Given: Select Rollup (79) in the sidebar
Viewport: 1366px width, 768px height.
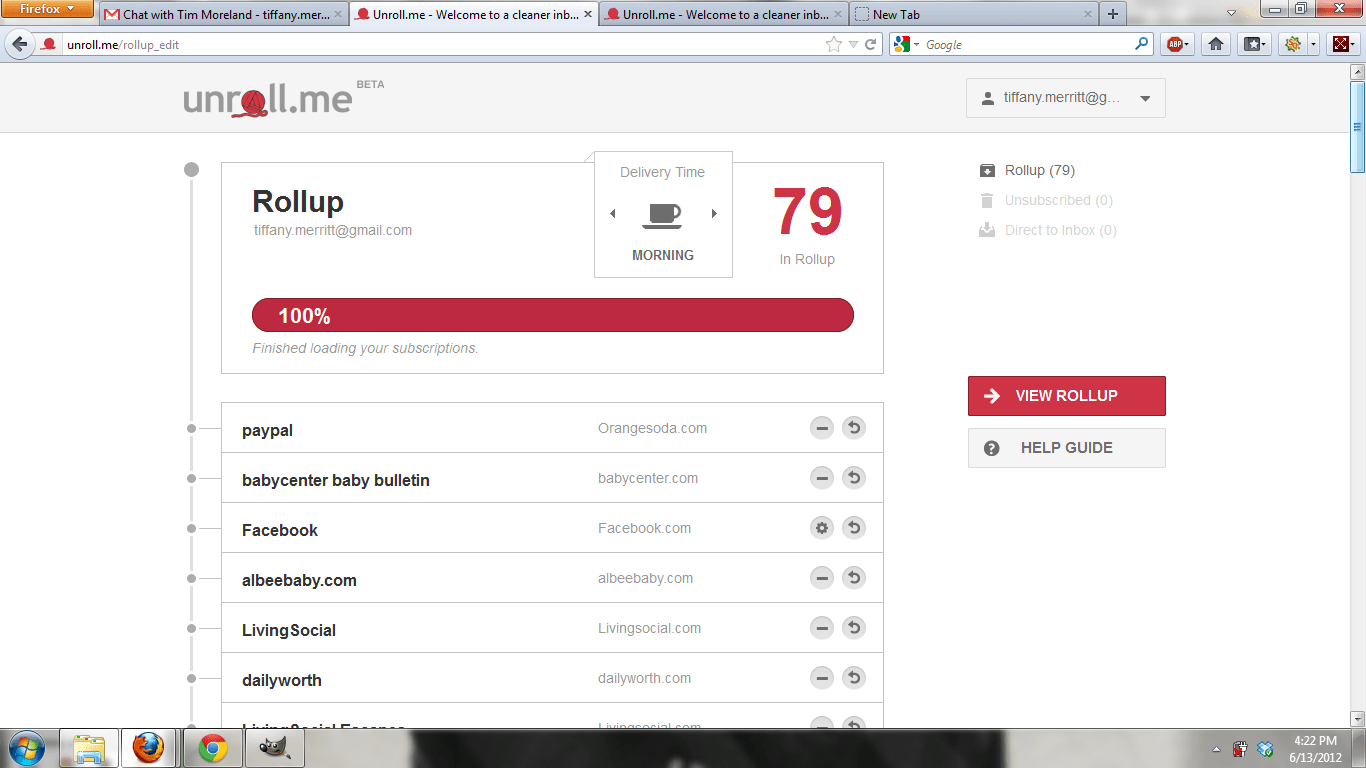Looking at the screenshot, I should point(1028,170).
